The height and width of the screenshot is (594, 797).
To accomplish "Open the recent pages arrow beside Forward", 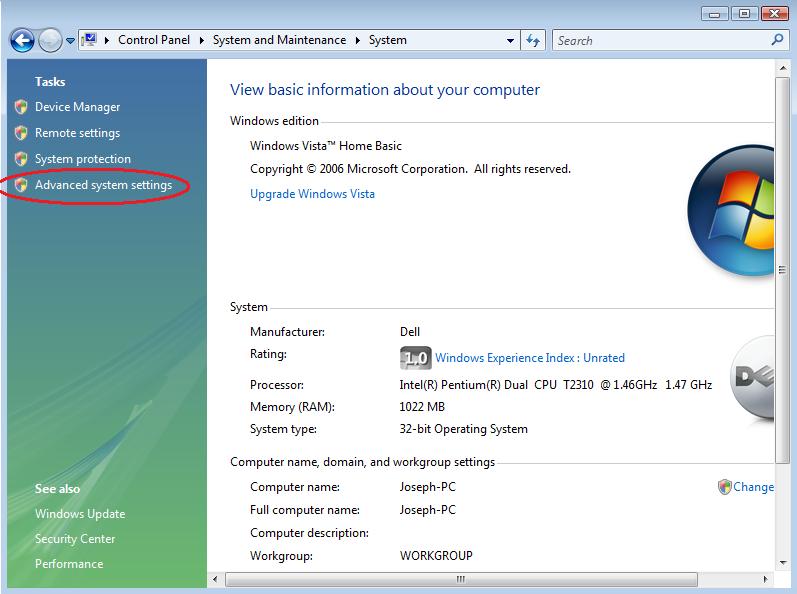I will (x=70, y=41).
